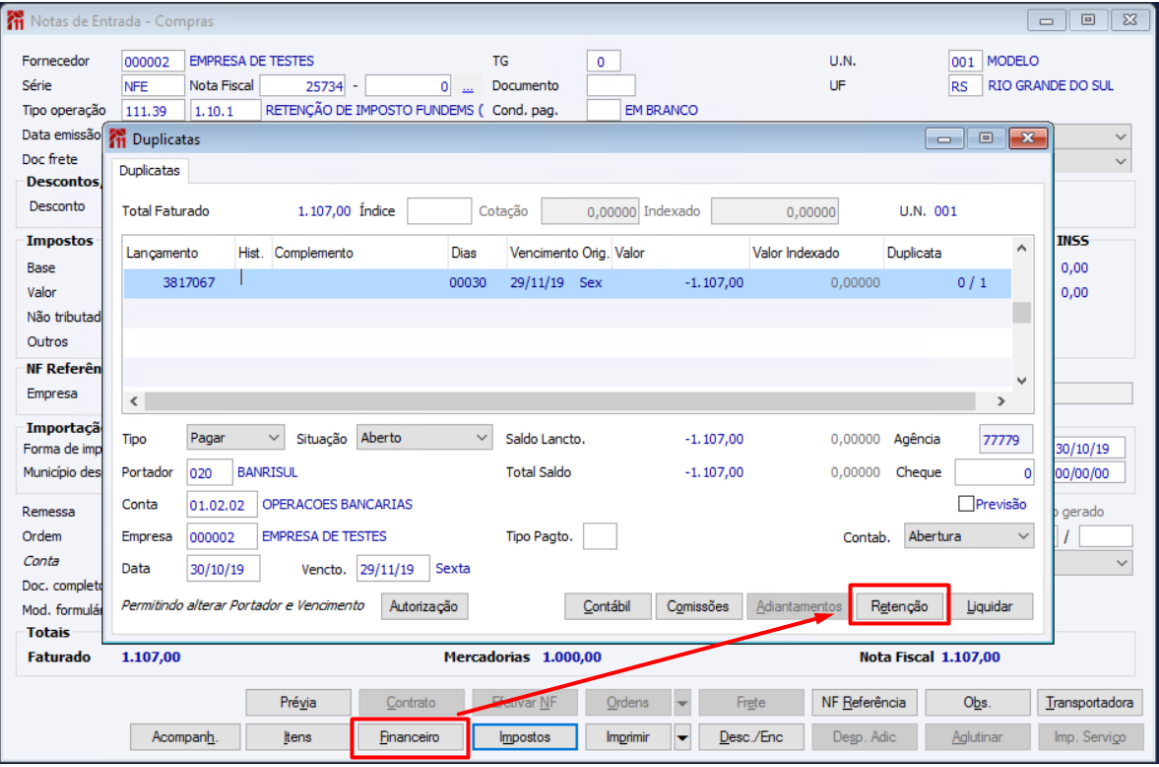Click the Prévia button

[x=298, y=703]
